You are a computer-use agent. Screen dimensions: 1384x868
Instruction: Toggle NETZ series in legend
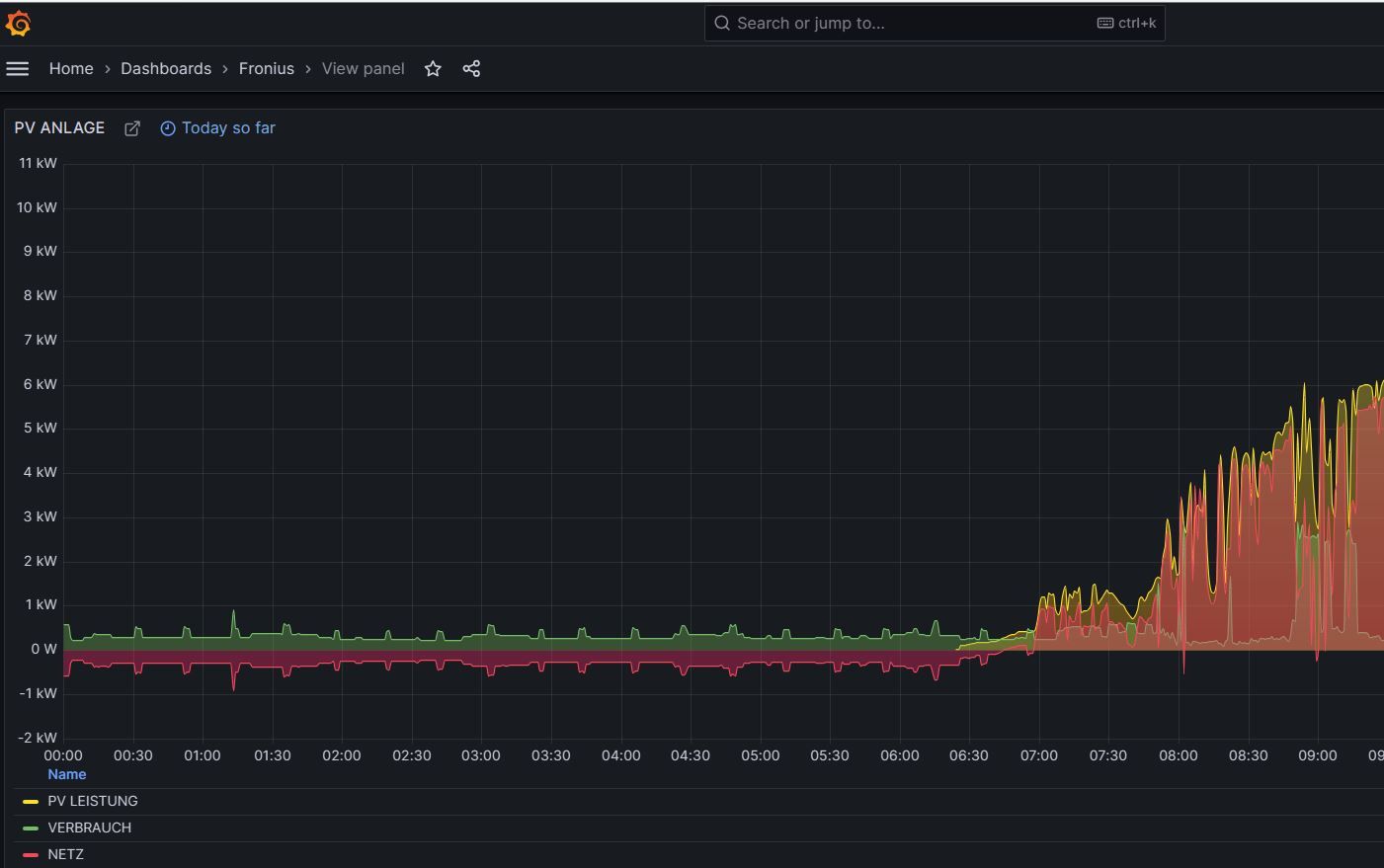(65, 854)
